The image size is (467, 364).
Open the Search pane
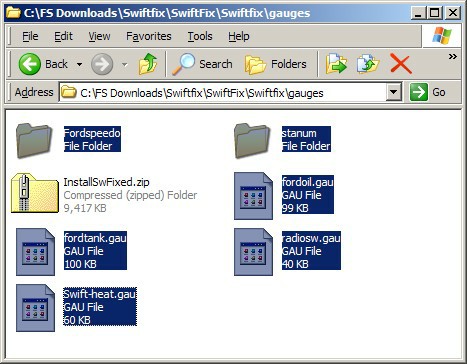(x=202, y=64)
